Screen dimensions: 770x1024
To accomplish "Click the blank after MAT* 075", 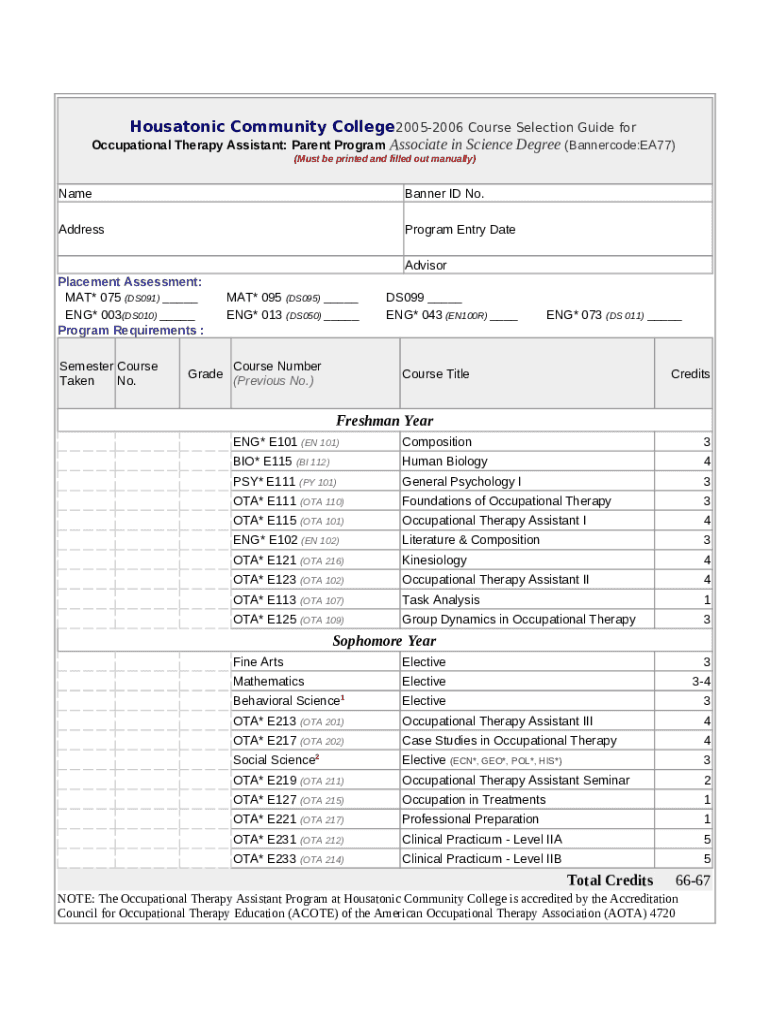I will (180, 299).
